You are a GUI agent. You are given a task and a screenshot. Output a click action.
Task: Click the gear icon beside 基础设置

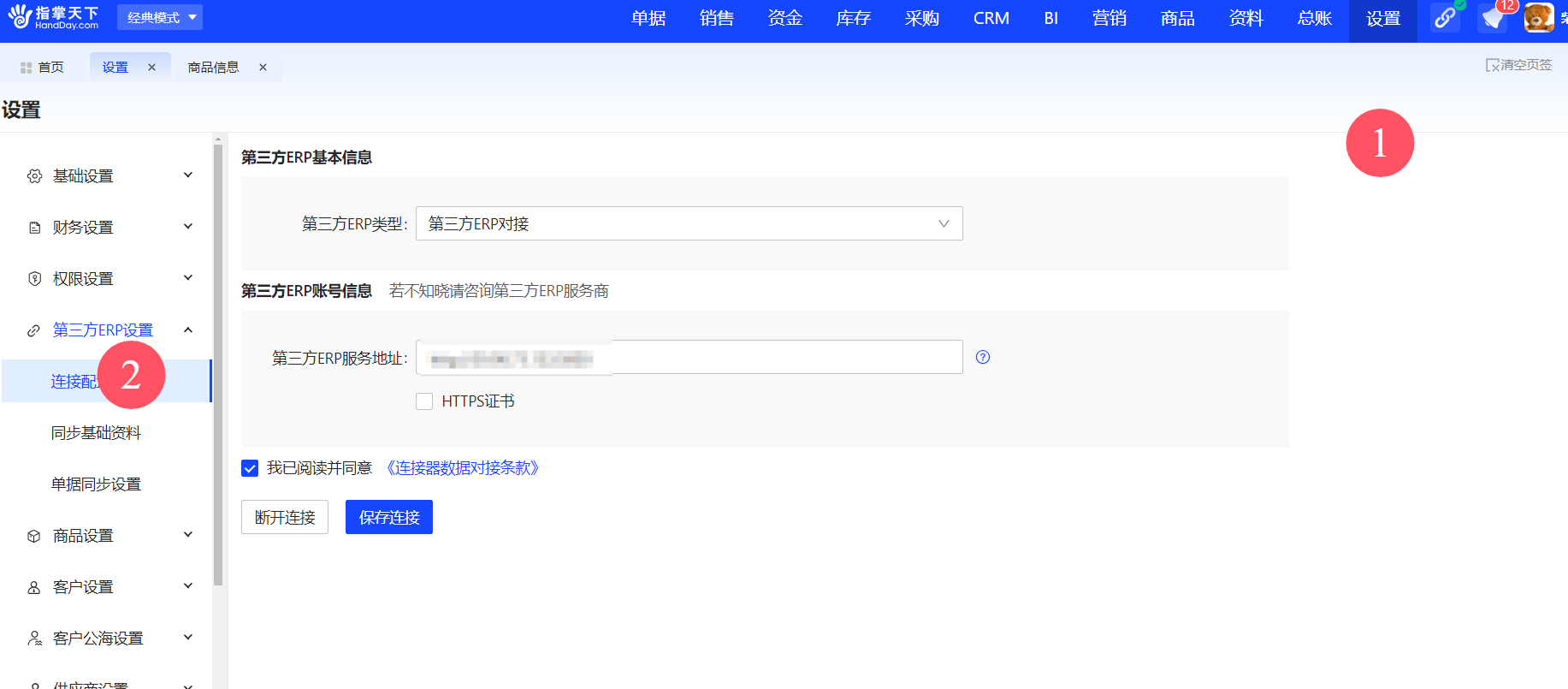(x=34, y=175)
